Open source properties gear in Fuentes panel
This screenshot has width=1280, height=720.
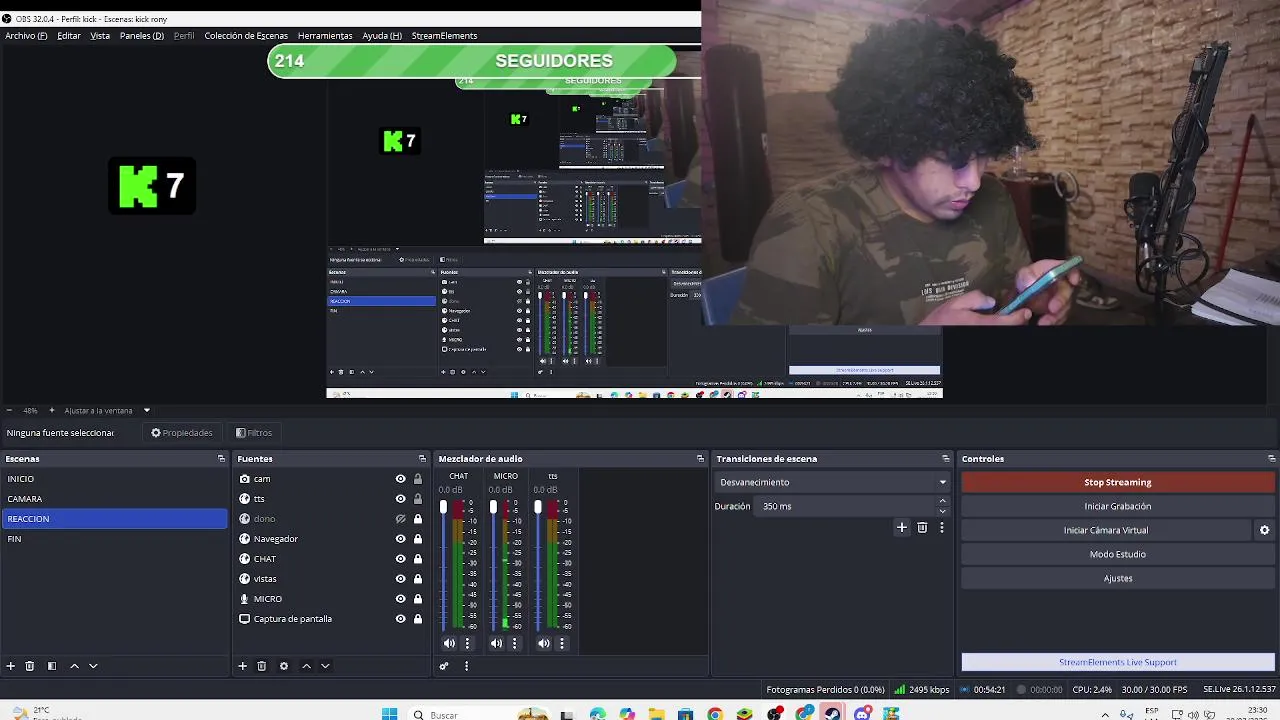click(284, 666)
